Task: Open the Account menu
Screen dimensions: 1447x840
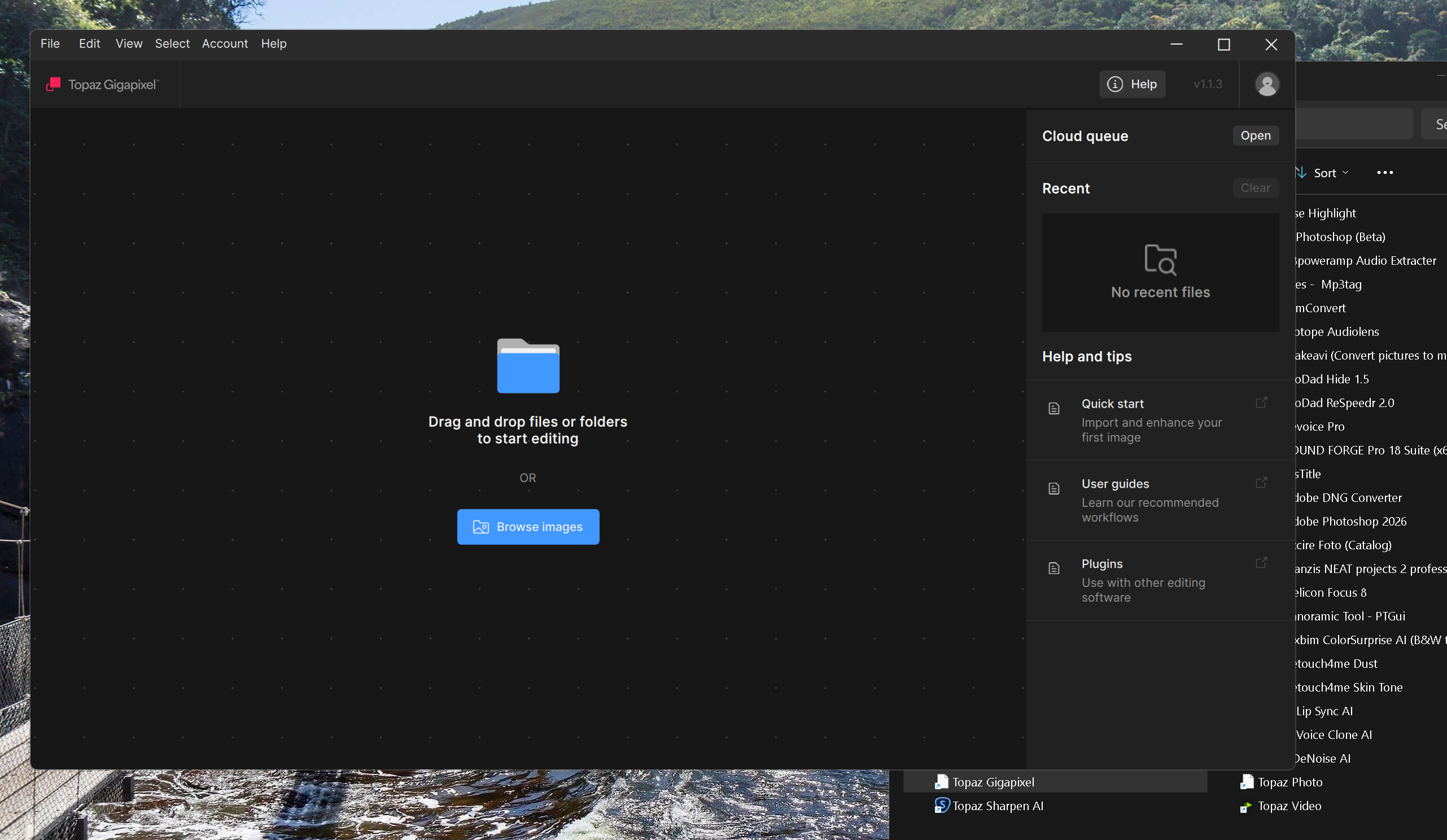Action: (225, 43)
